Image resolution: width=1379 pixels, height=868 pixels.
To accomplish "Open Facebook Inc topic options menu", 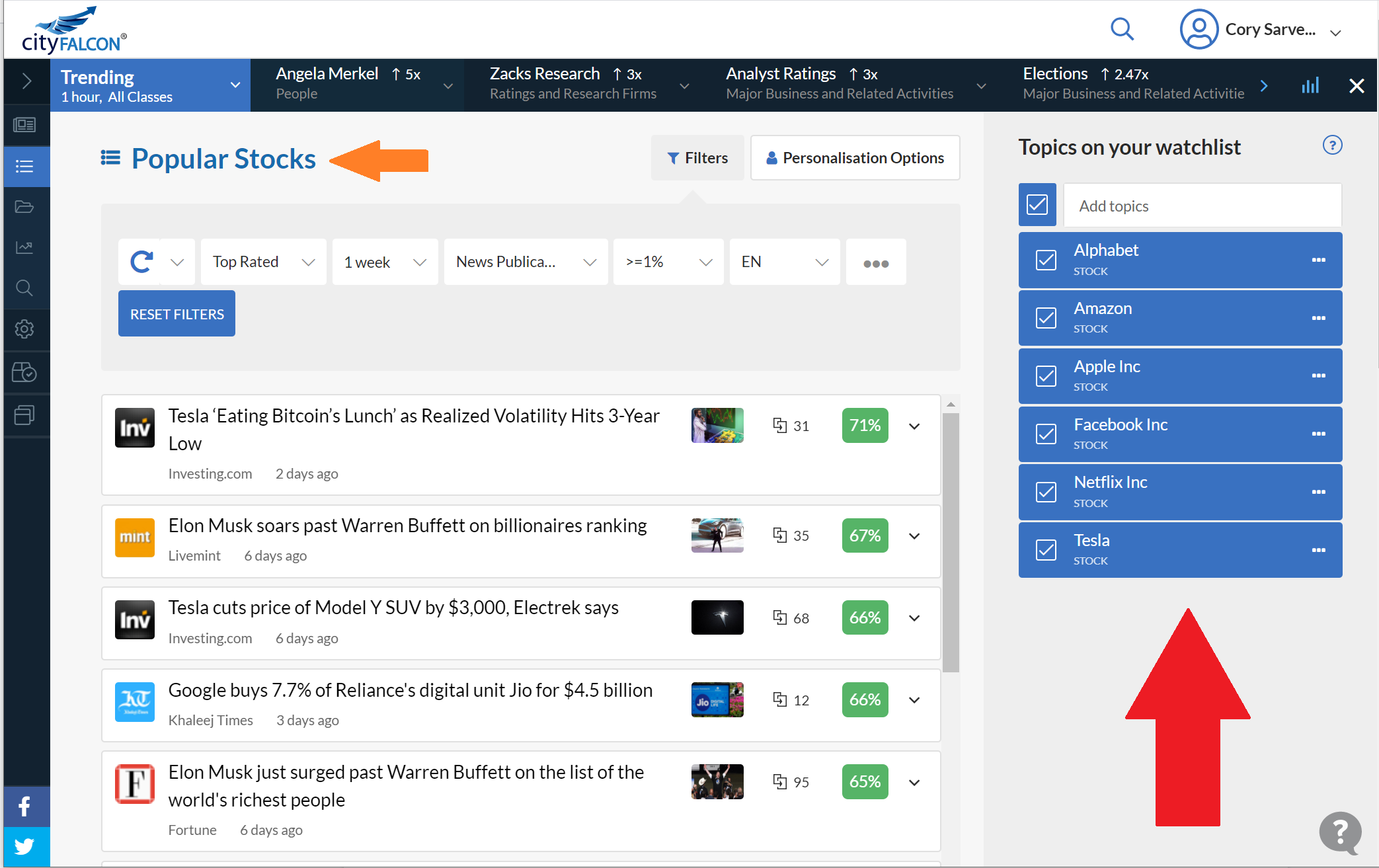I will 1318,434.
